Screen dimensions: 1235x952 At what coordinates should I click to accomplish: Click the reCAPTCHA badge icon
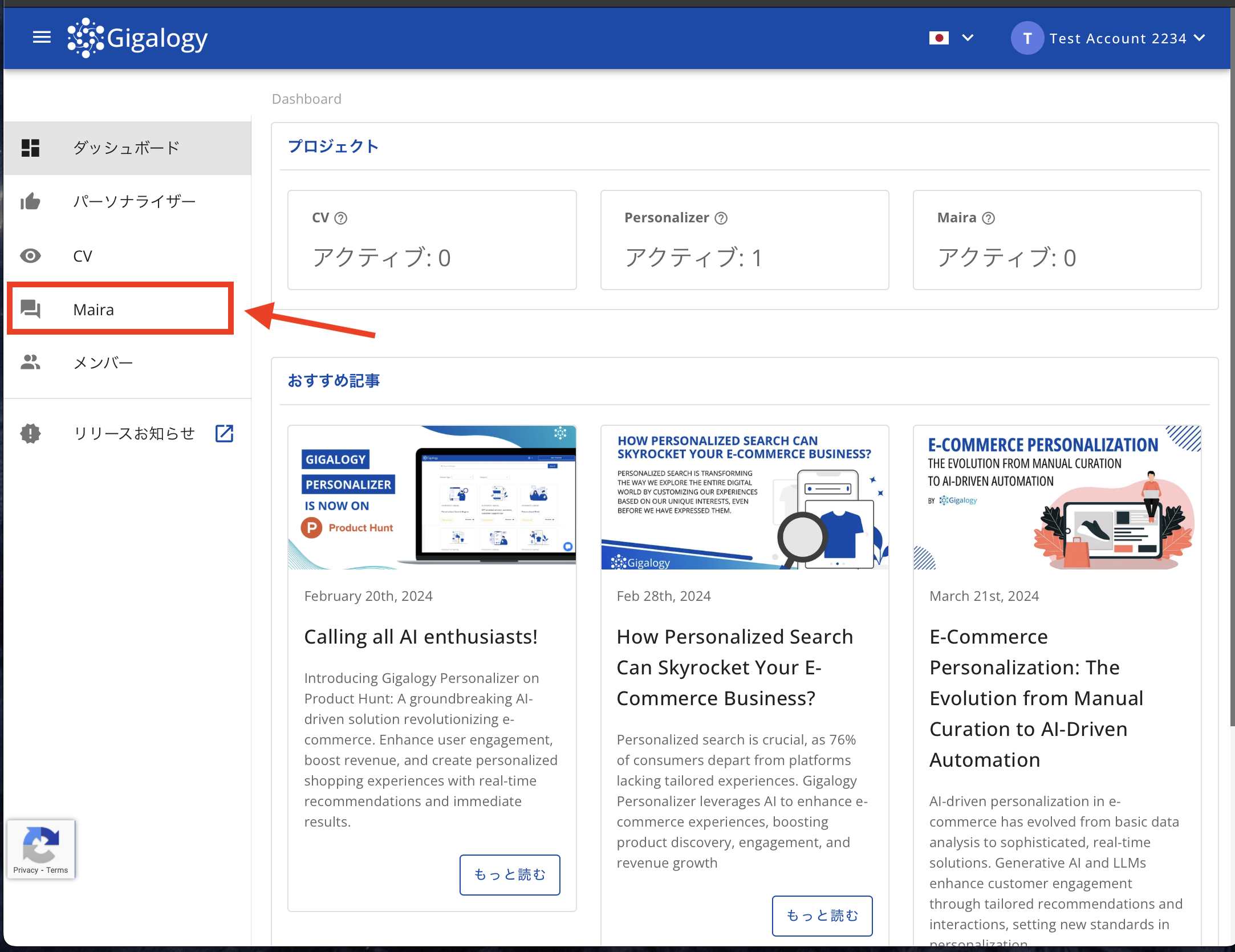point(40,844)
